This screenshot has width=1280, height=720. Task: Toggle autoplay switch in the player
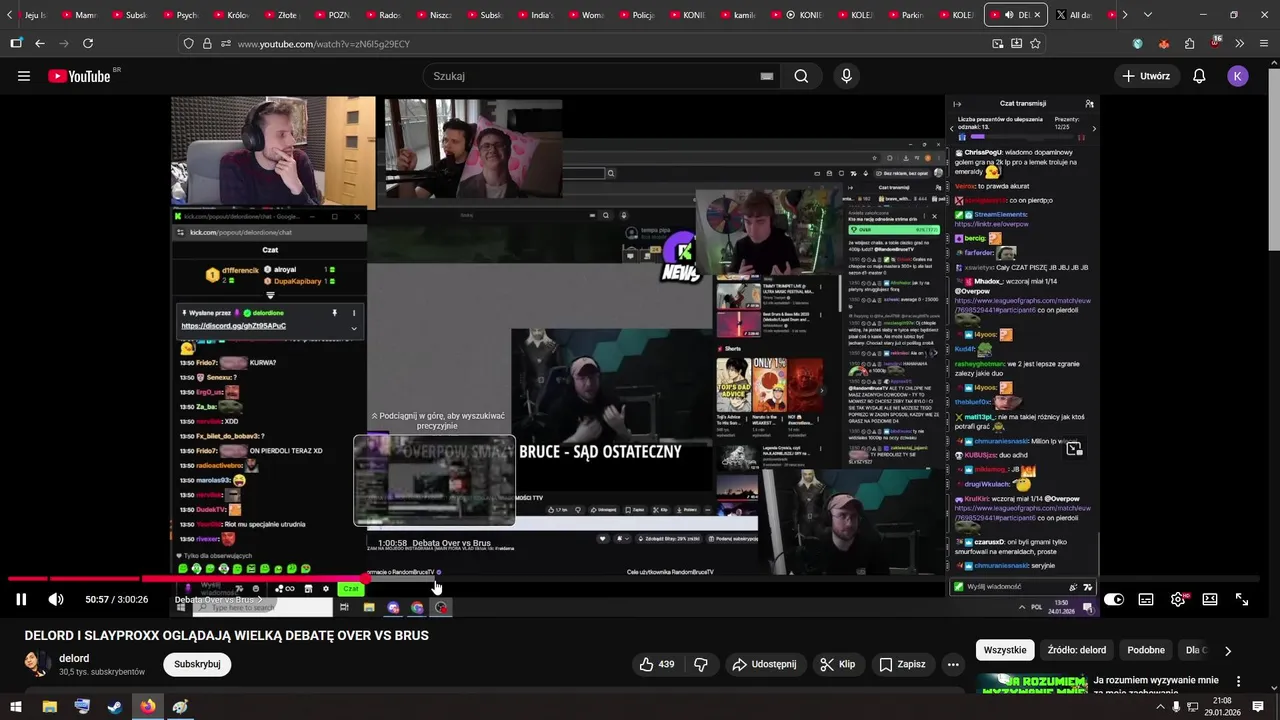[x=1114, y=599]
